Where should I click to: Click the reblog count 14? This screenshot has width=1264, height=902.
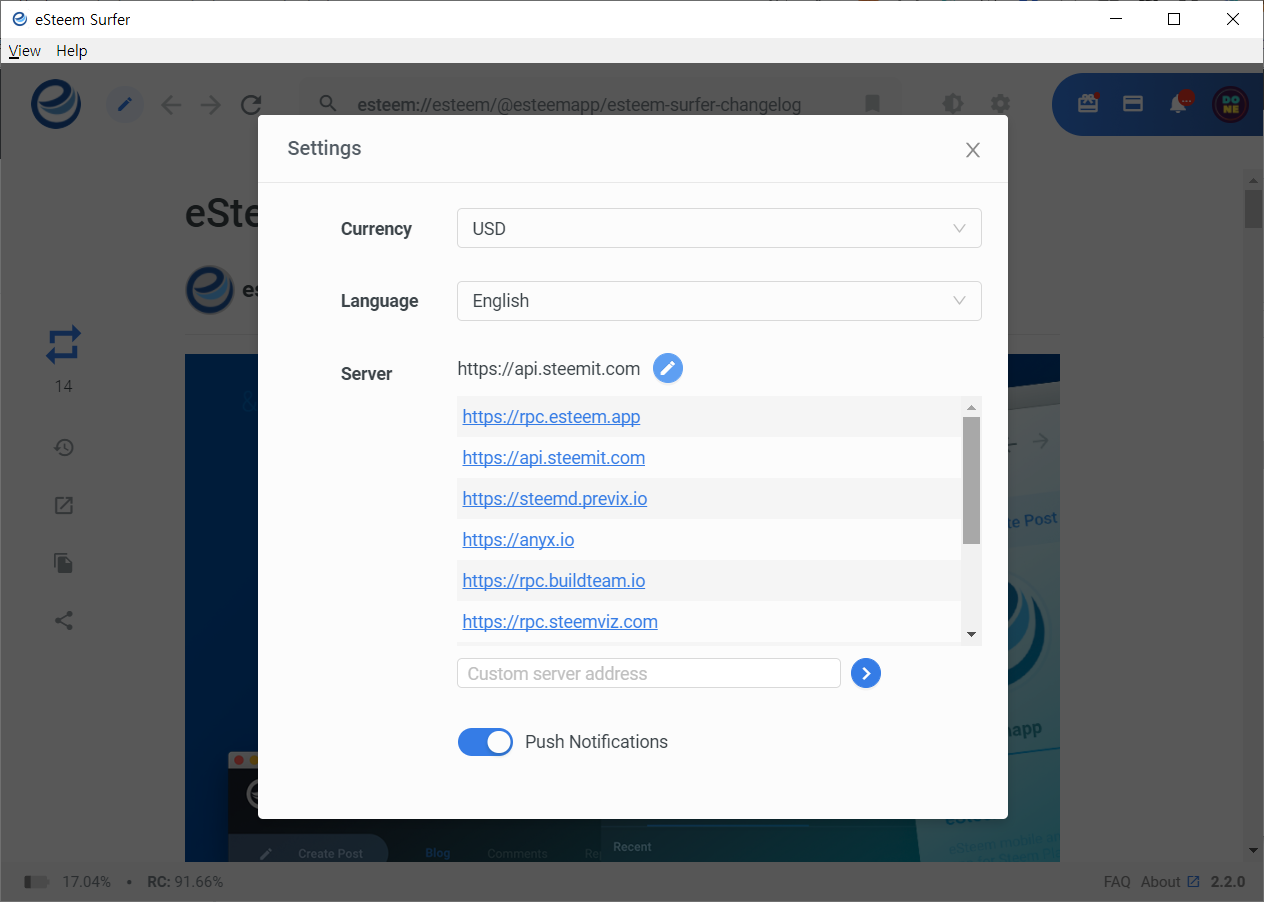pos(63,386)
